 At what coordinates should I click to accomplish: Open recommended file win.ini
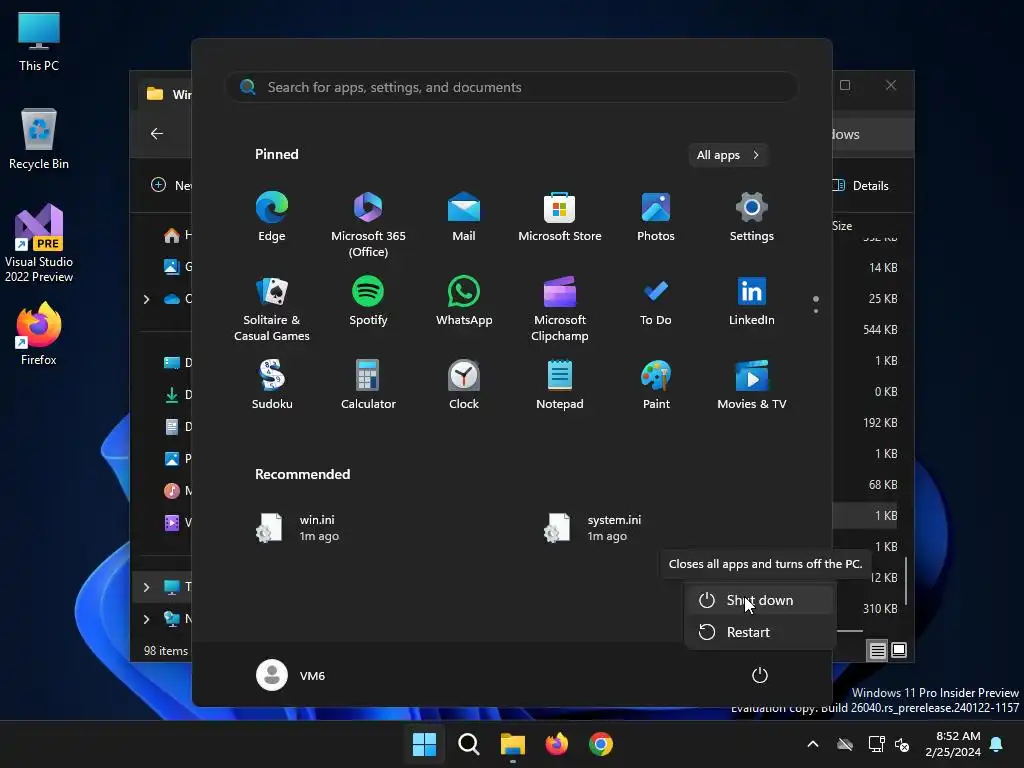[x=298, y=528]
